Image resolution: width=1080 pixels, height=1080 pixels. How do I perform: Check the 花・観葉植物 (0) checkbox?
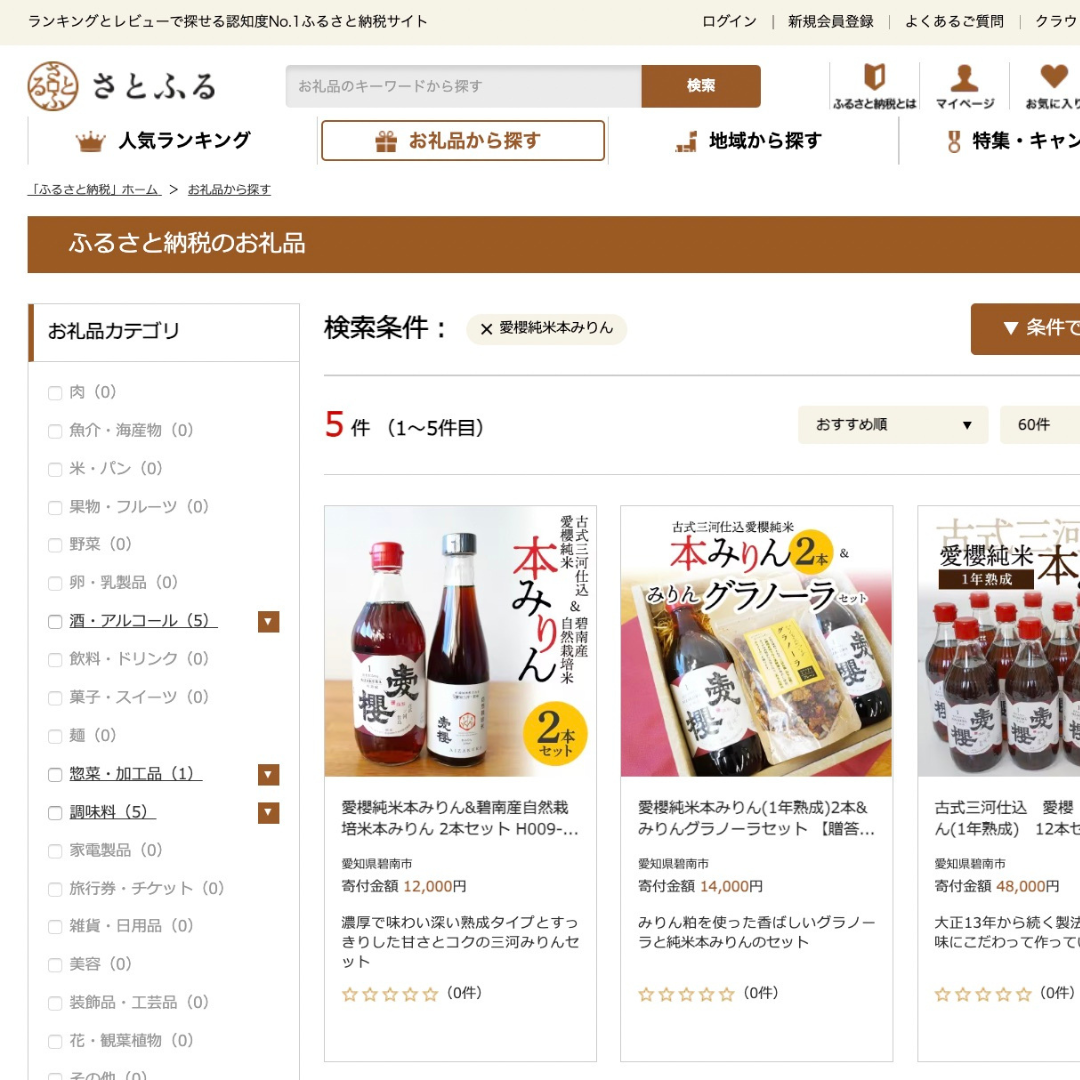pos(55,1041)
